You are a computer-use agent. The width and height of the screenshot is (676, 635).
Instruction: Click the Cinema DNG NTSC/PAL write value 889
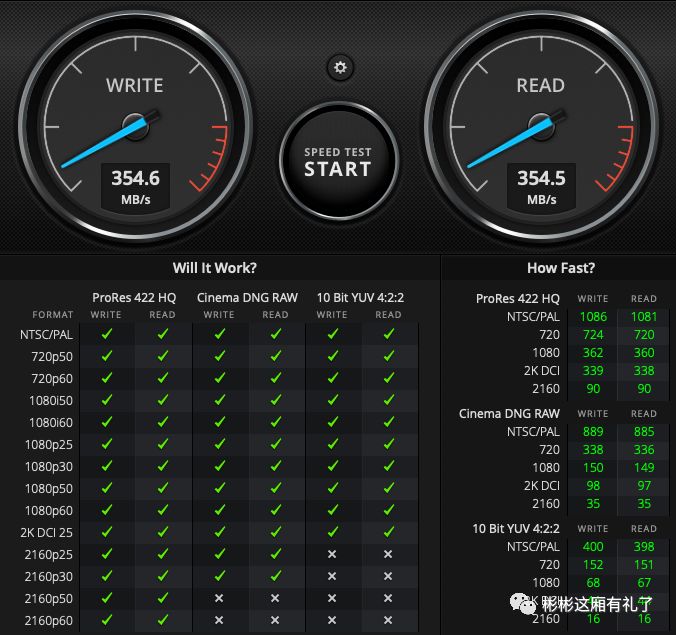point(593,432)
